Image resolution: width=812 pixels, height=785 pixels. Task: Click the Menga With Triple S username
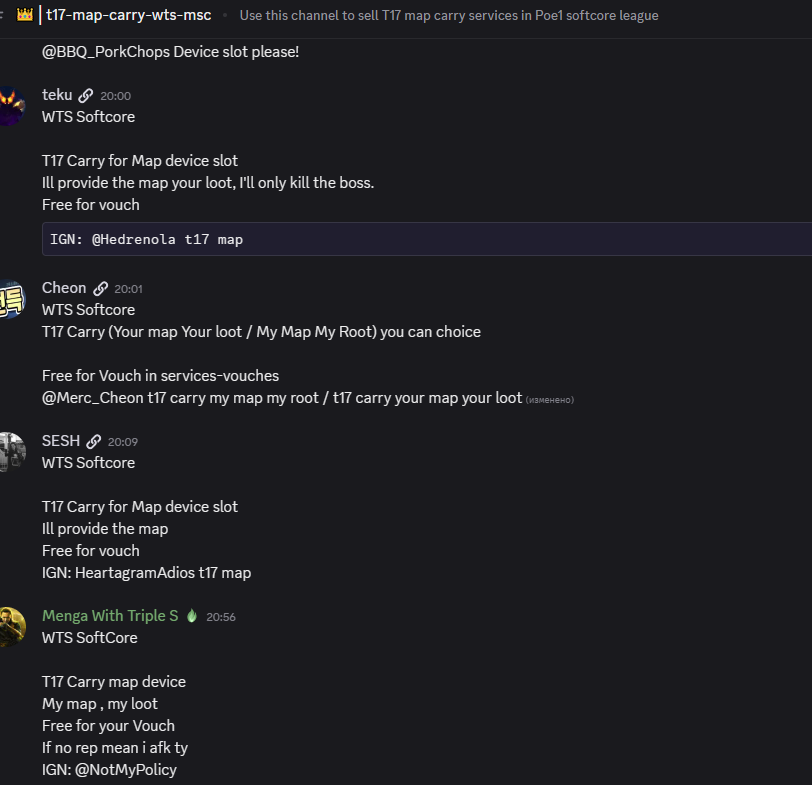pos(110,616)
